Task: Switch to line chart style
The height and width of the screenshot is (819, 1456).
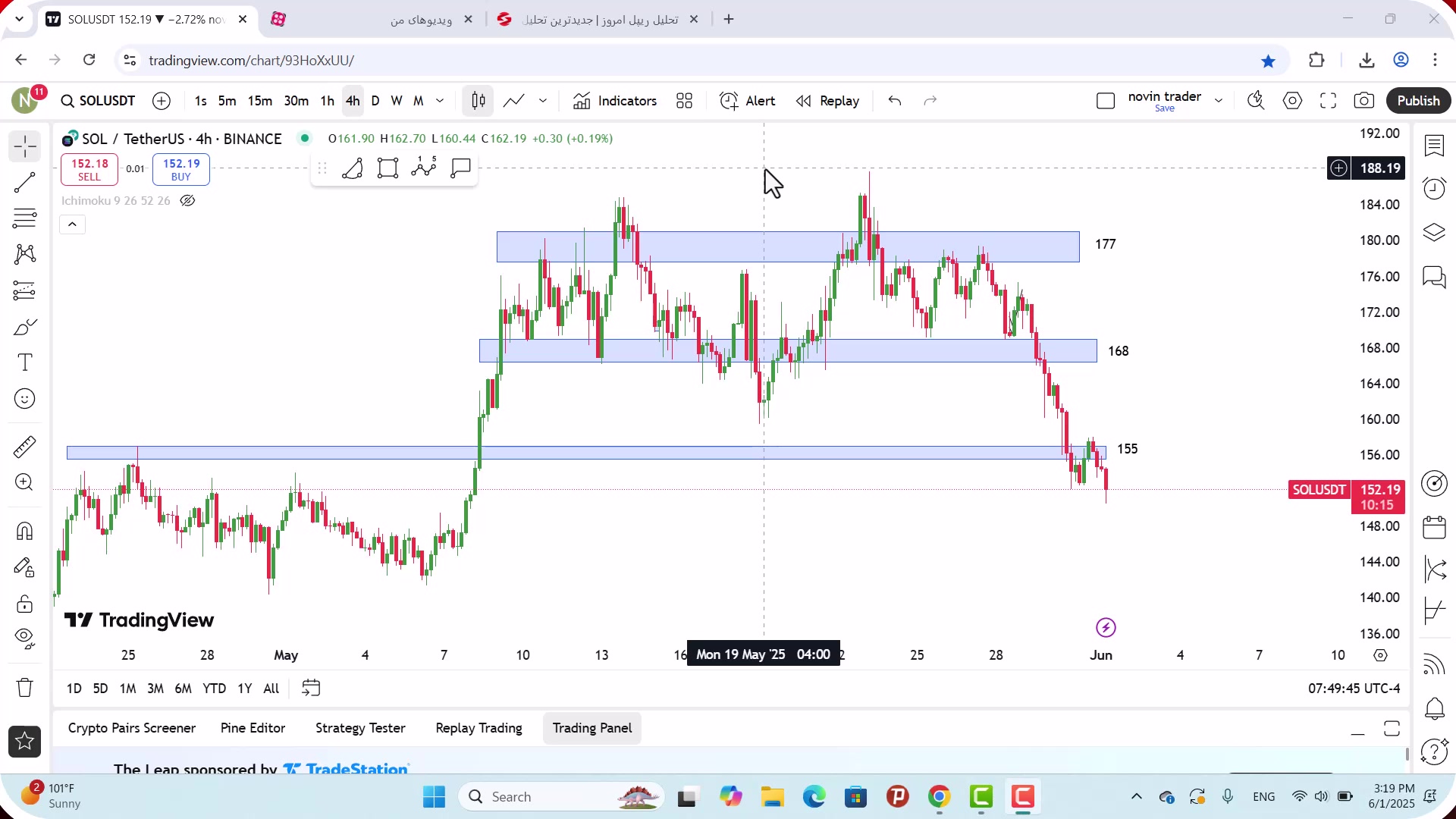Action: (514, 101)
